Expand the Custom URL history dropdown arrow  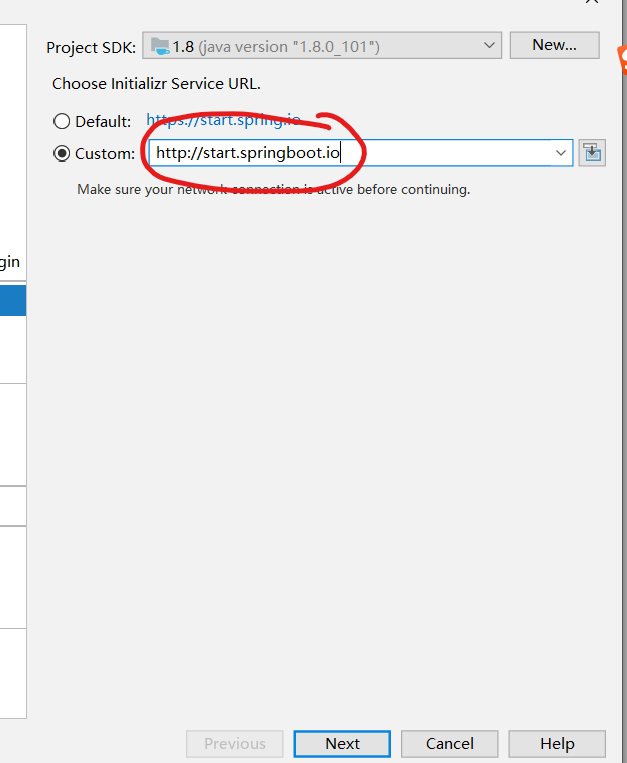click(561, 153)
